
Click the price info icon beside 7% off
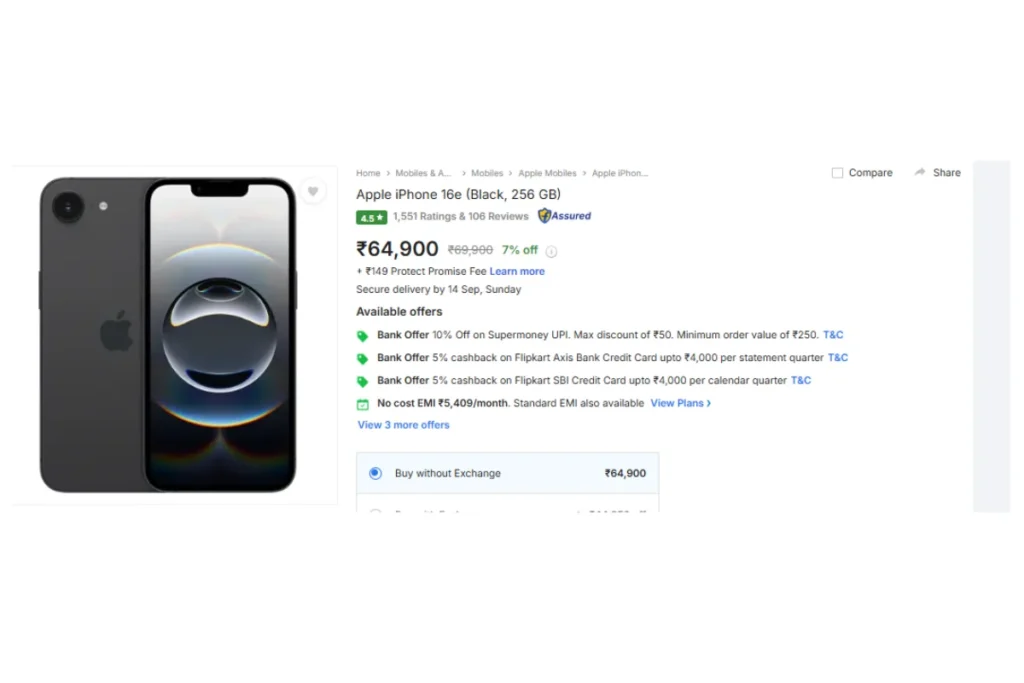pyautogui.click(x=551, y=251)
